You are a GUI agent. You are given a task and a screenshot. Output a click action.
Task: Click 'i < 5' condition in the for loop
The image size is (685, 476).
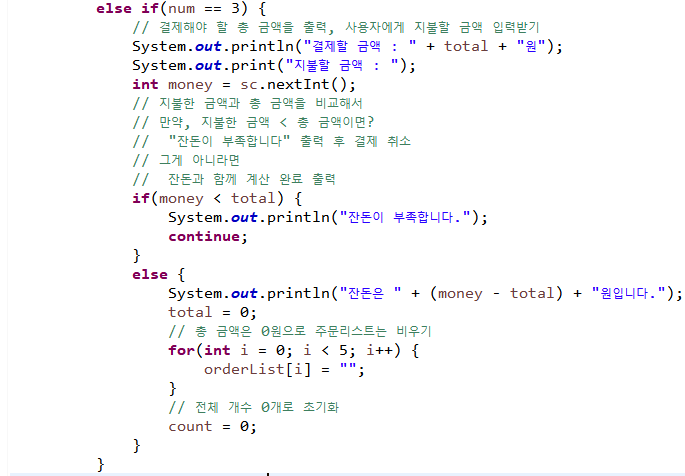pos(325,350)
